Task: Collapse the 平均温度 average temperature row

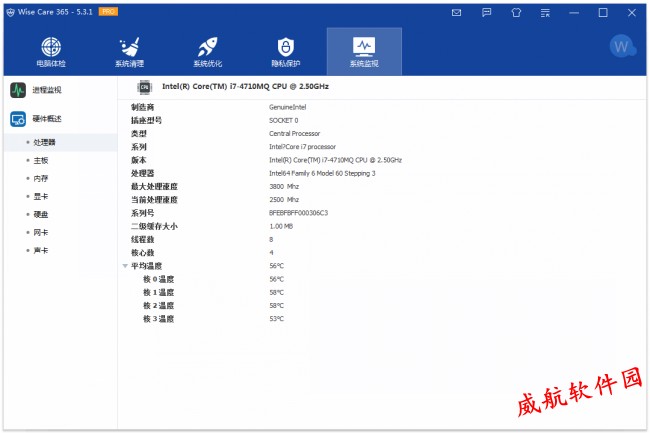Action: (125, 266)
